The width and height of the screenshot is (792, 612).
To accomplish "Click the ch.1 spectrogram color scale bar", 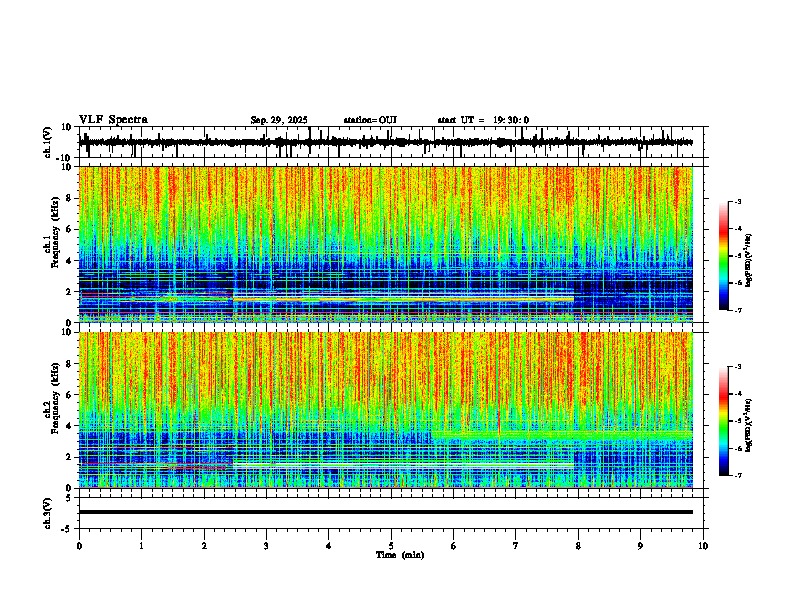I will click(724, 256).
